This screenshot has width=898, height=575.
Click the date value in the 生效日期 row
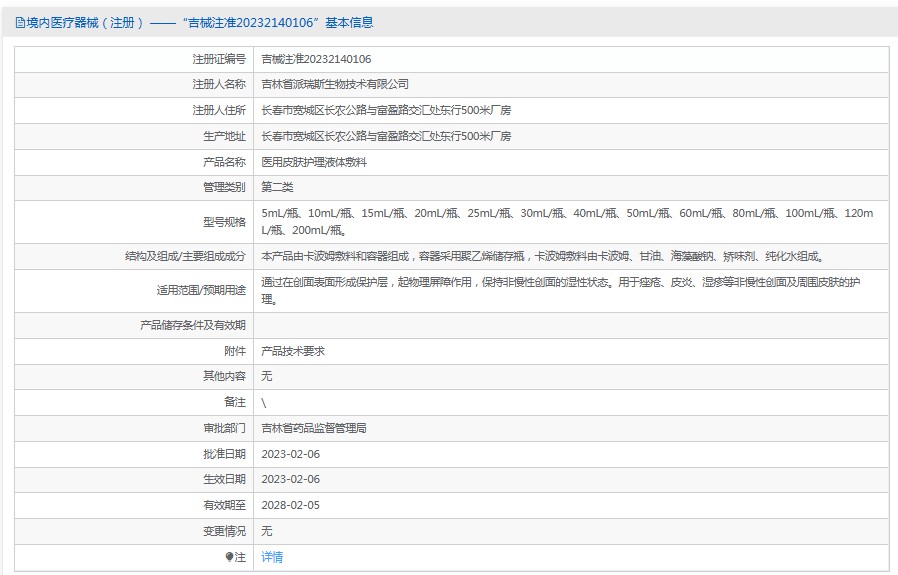click(290, 479)
